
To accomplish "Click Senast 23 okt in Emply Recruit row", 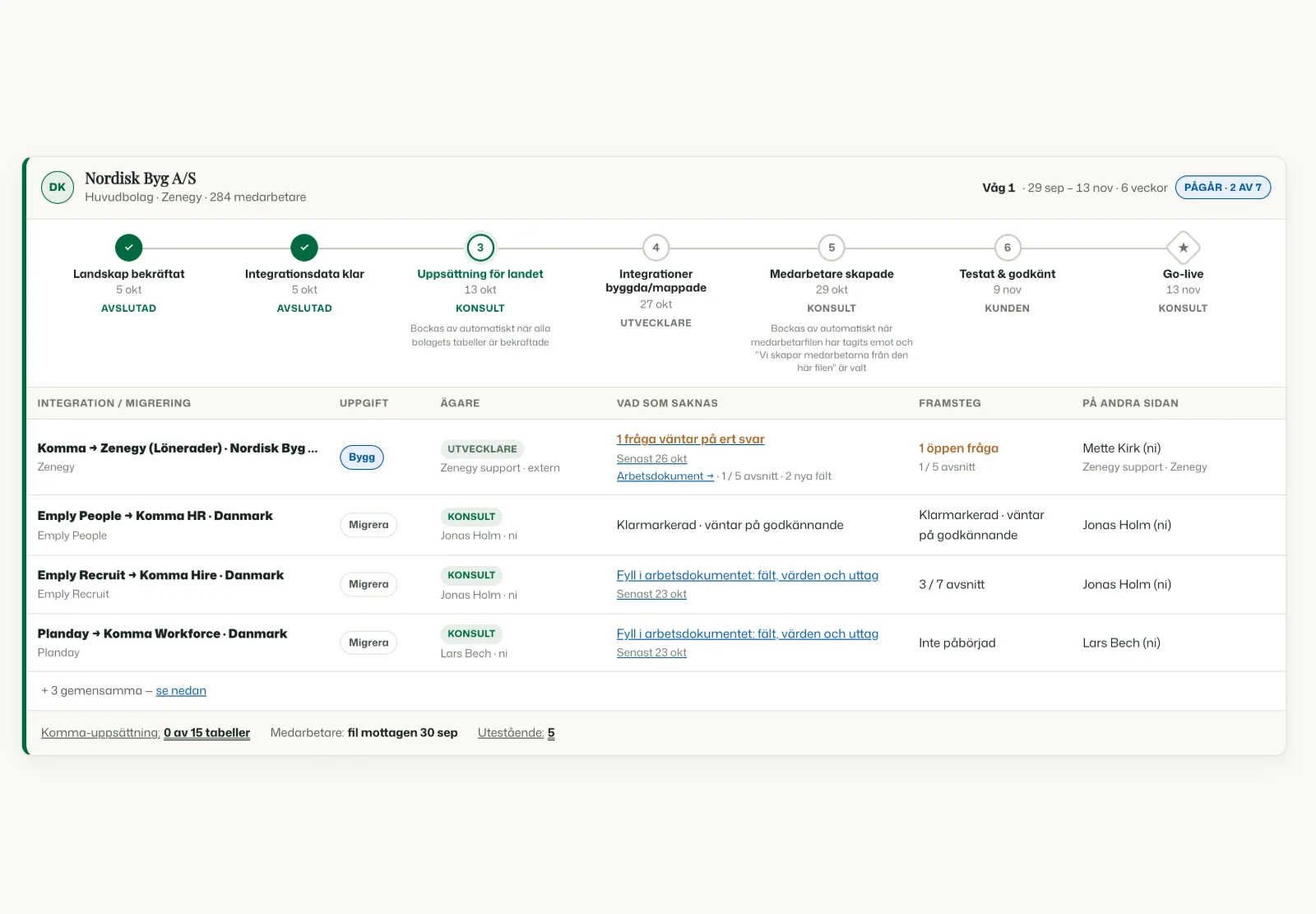I will tap(651, 594).
